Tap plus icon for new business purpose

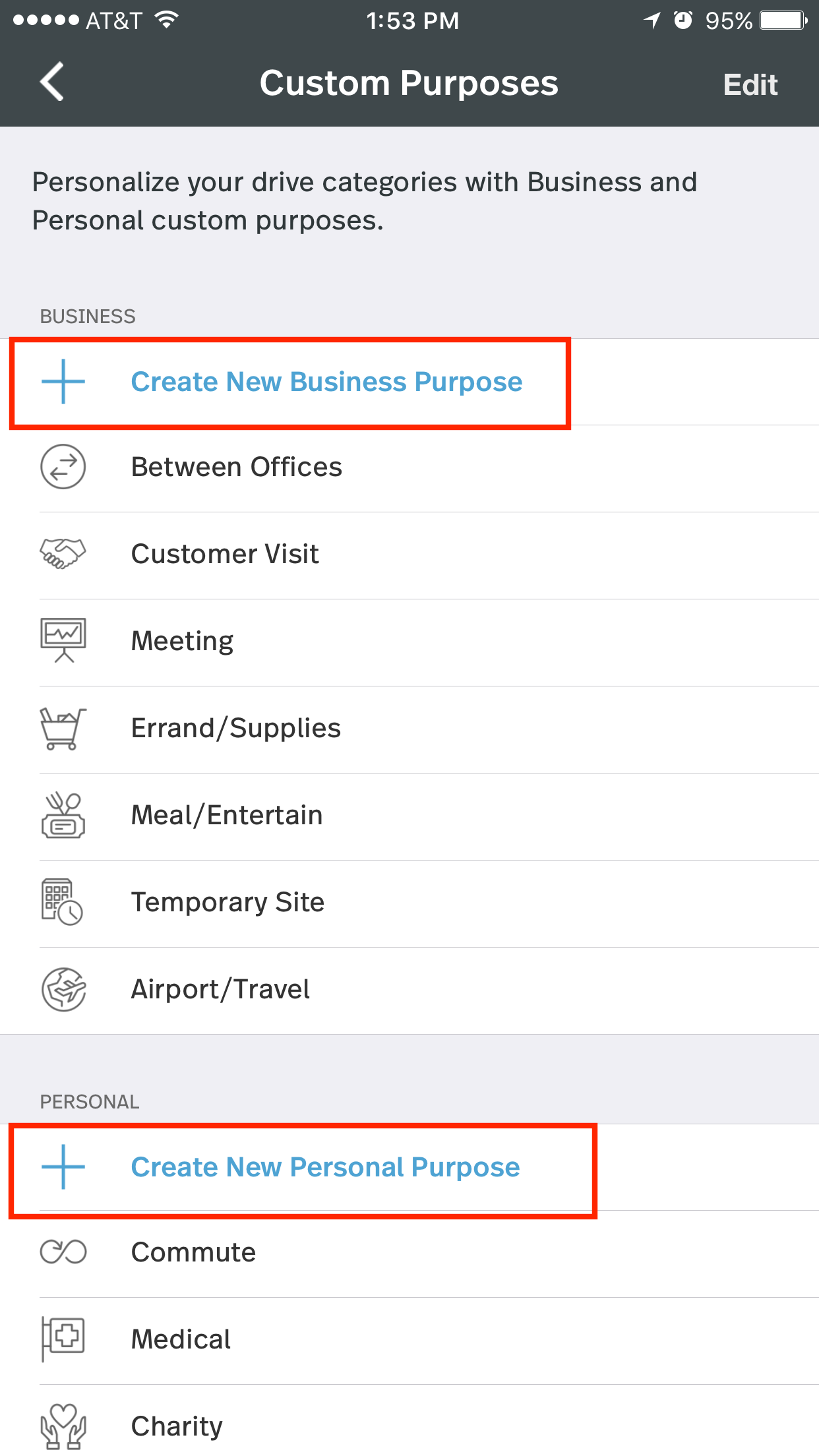63,381
